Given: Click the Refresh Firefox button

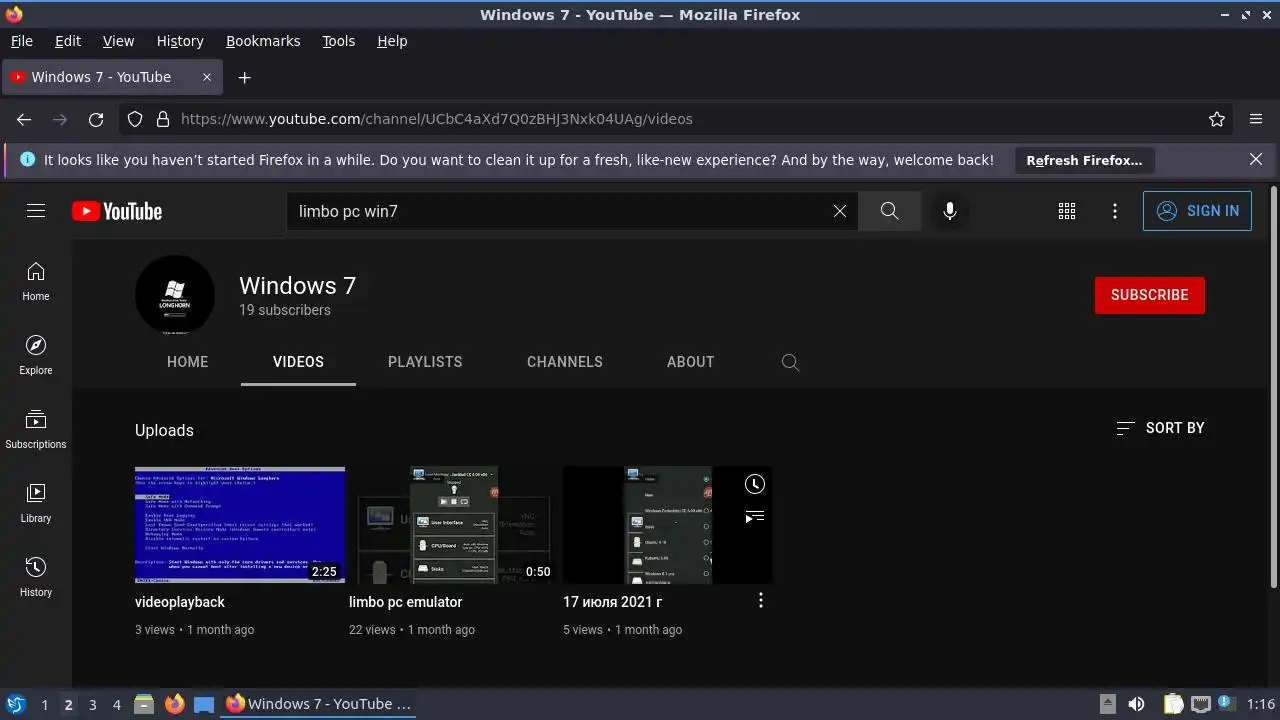Looking at the screenshot, I should point(1084,160).
